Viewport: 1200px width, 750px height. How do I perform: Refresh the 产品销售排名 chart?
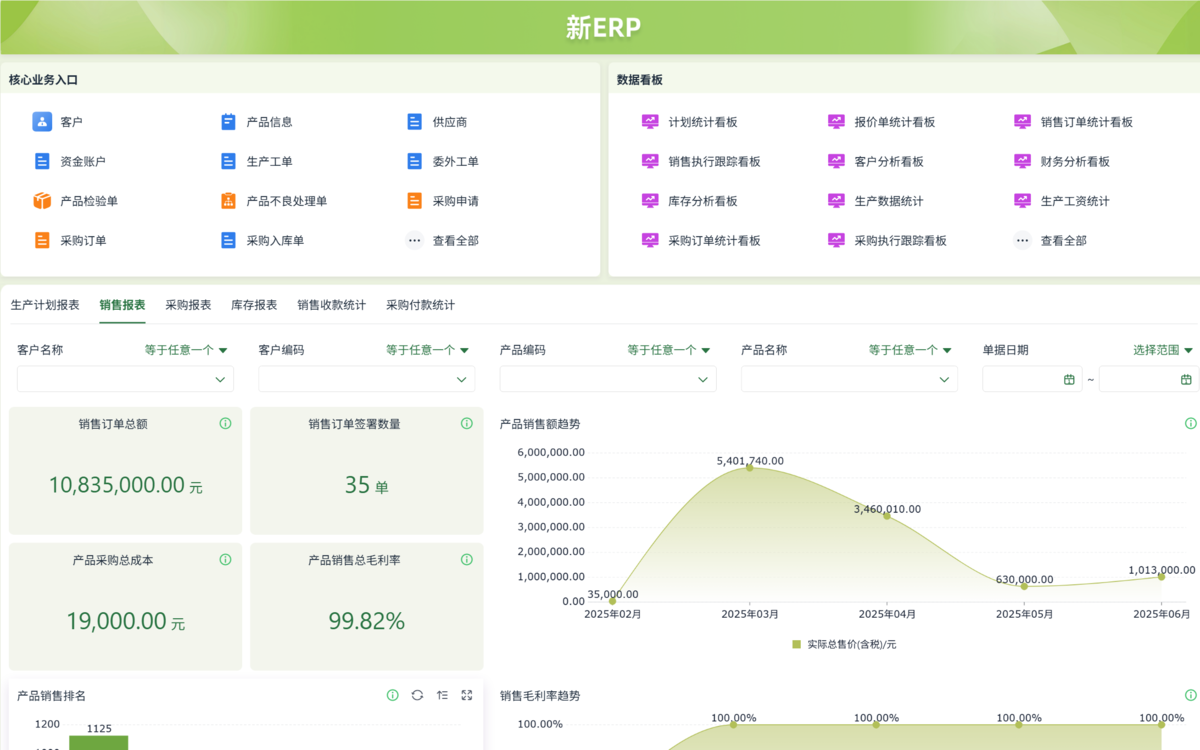click(x=417, y=695)
